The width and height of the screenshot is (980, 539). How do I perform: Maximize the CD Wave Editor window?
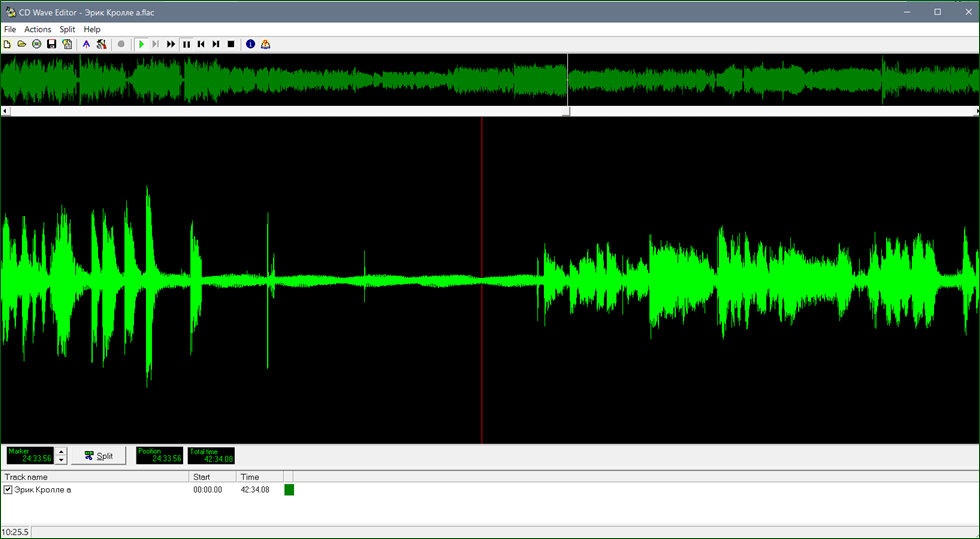click(x=938, y=12)
